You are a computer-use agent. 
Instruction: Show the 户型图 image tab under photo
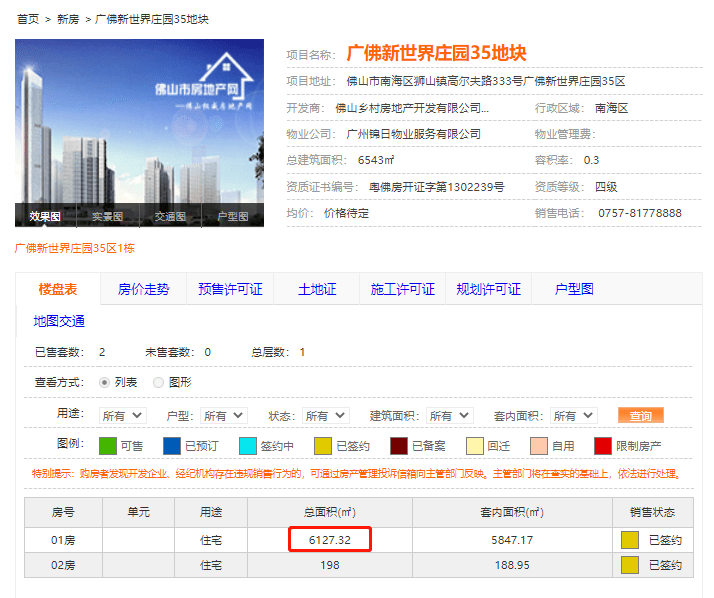[233, 216]
